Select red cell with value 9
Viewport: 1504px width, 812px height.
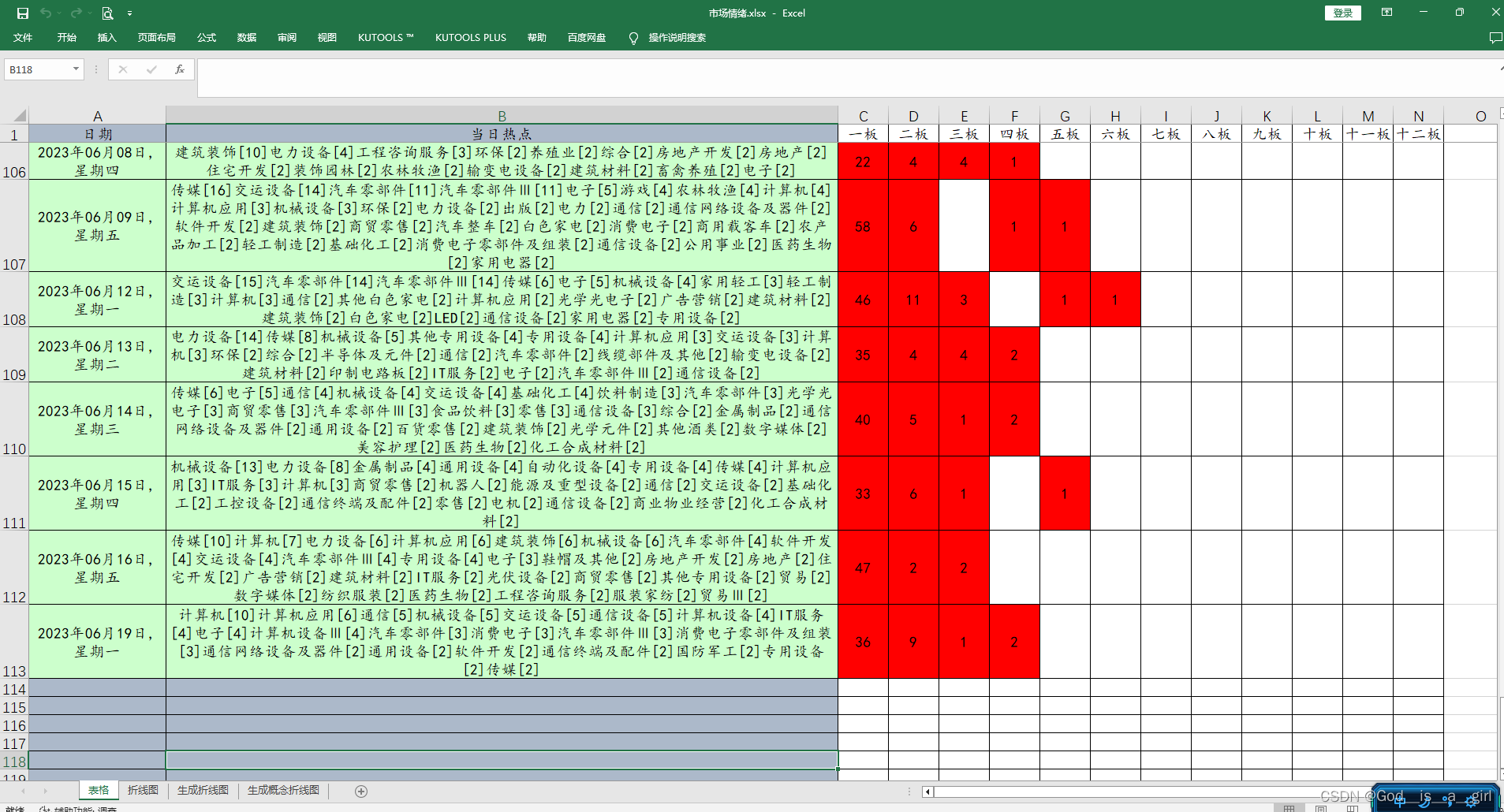pyautogui.click(x=913, y=642)
